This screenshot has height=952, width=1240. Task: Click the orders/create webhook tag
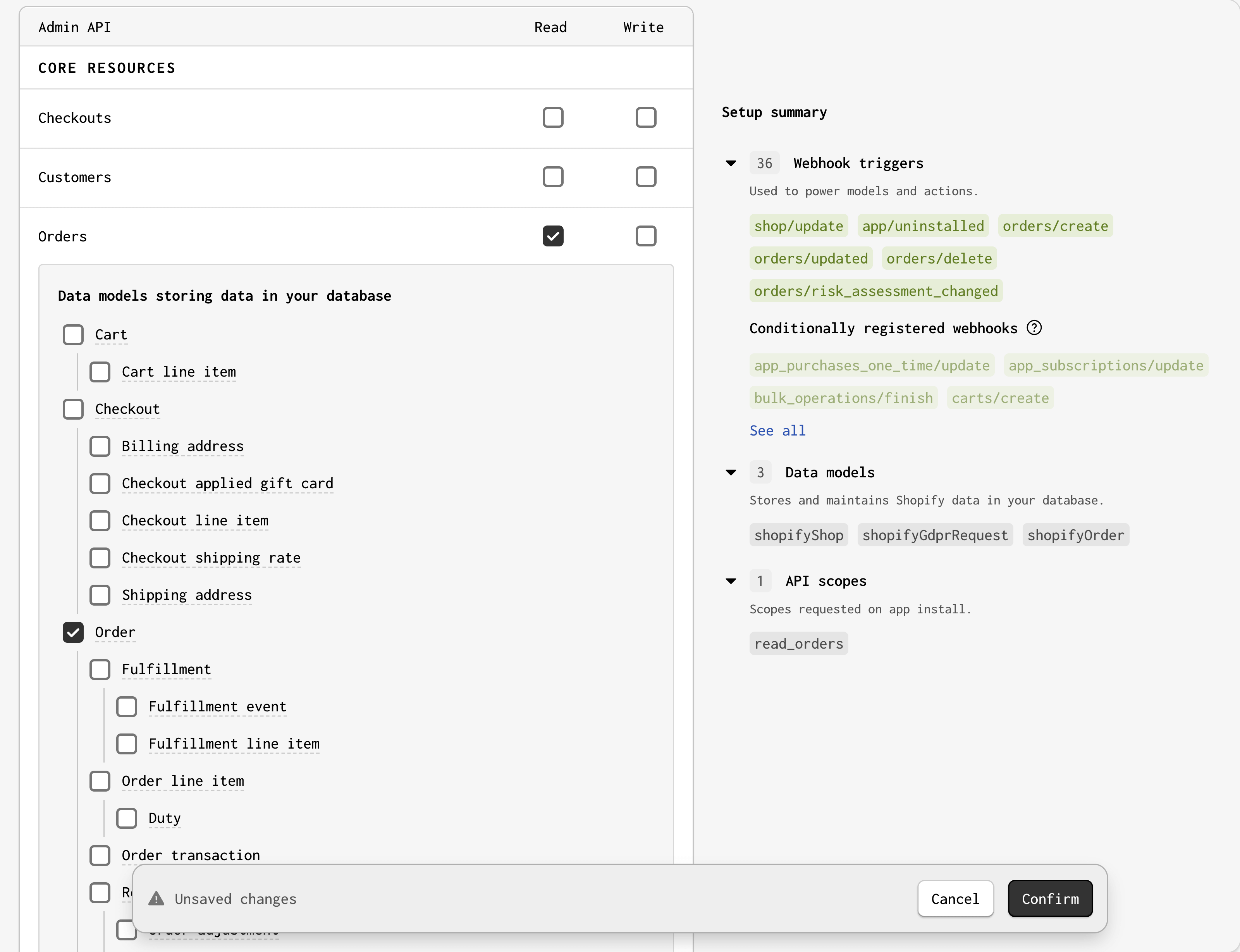coord(1056,226)
